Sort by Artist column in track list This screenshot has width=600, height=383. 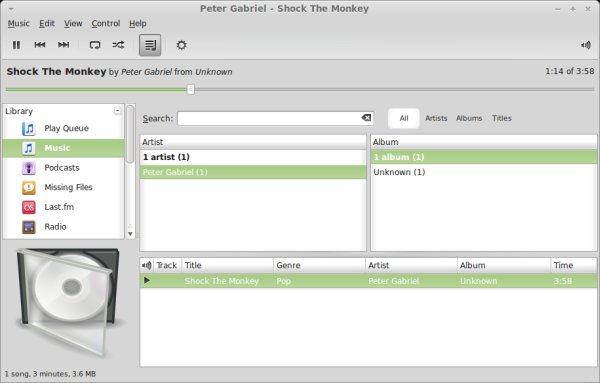(411, 265)
